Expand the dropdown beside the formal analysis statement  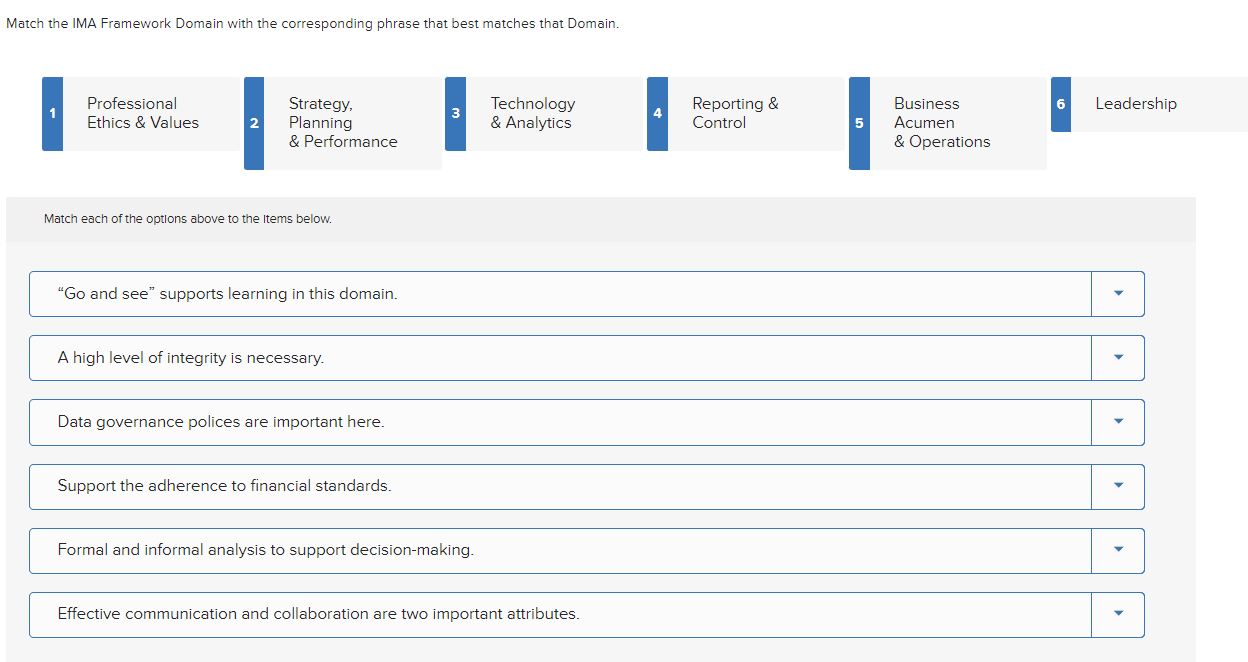tap(1117, 550)
